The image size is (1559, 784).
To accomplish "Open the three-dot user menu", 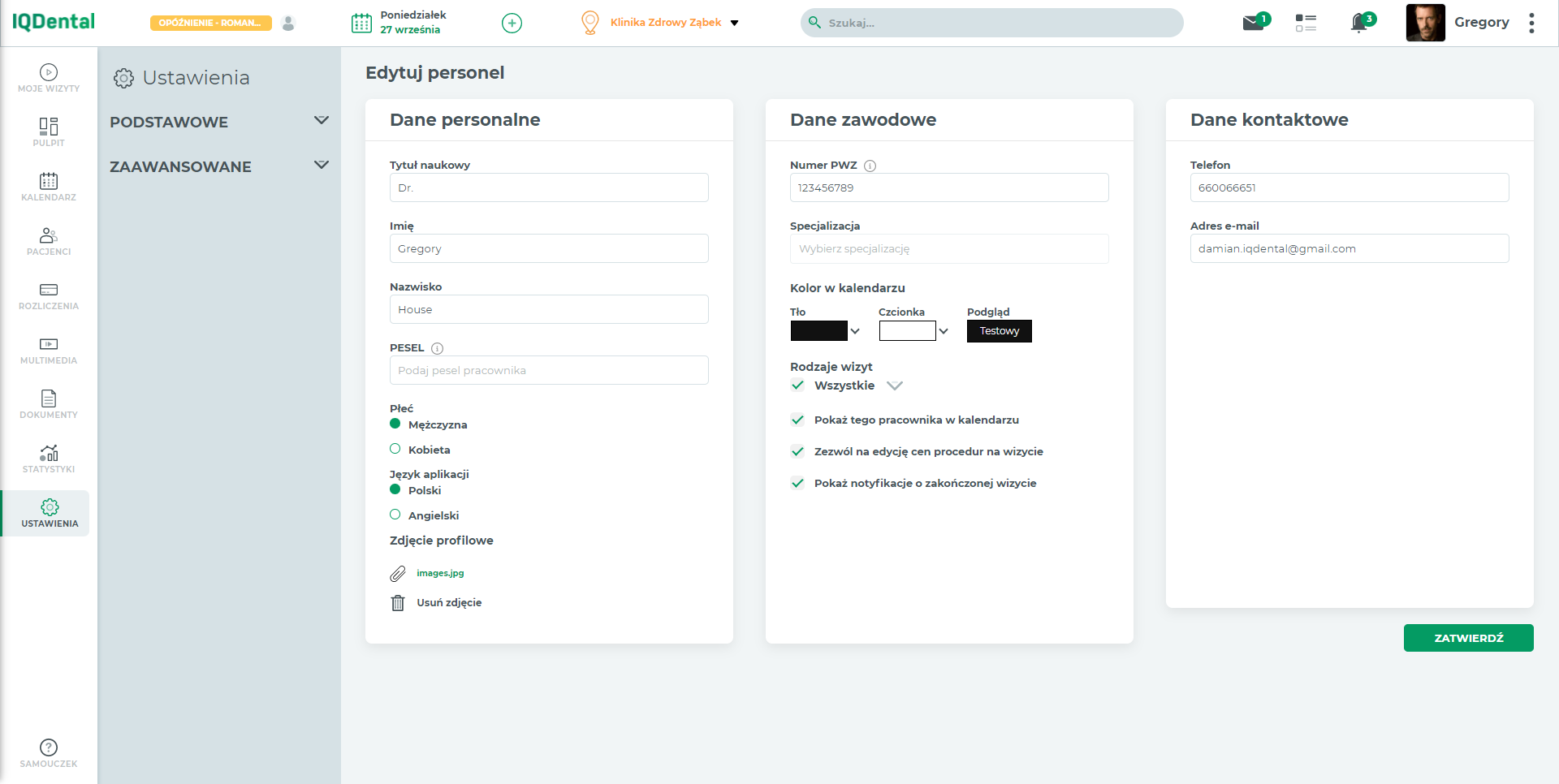I will [x=1531, y=23].
